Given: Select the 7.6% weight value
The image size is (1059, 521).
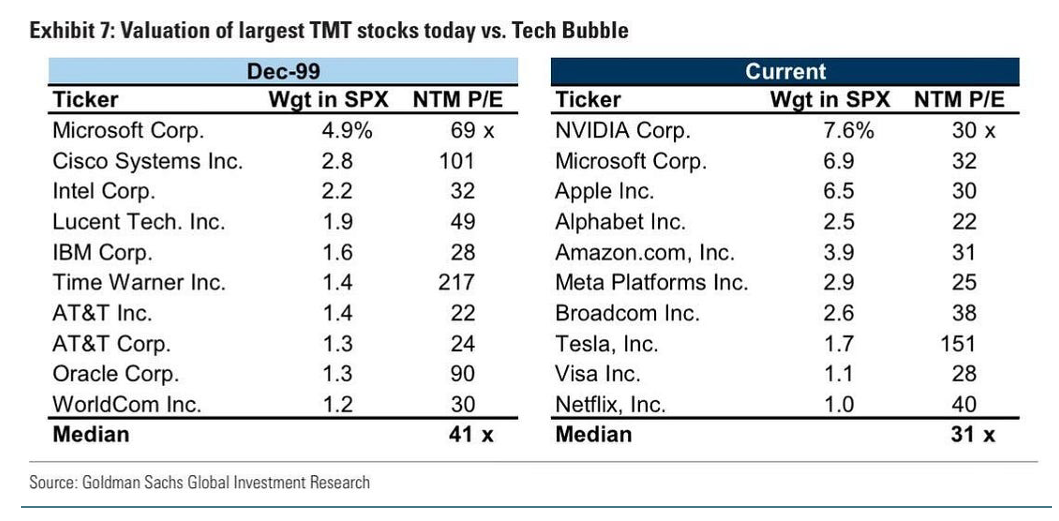Looking at the screenshot, I should pyautogui.click(x=848, y=130).
